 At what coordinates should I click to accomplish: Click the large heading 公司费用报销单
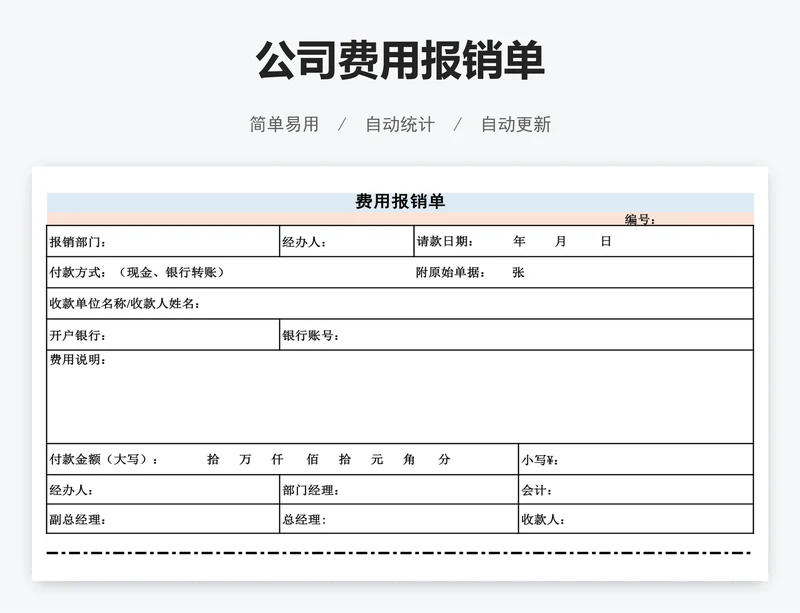point(400,60)
